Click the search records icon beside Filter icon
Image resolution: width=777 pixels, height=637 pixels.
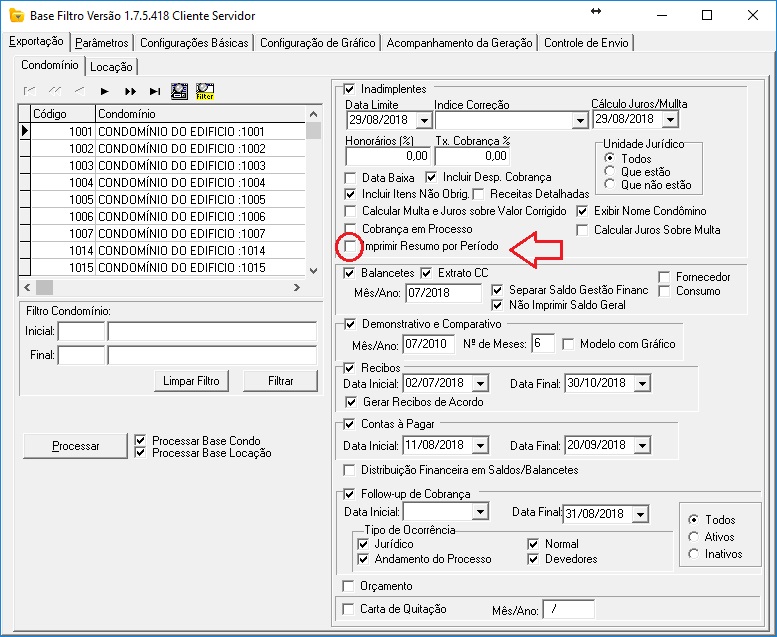180,92
